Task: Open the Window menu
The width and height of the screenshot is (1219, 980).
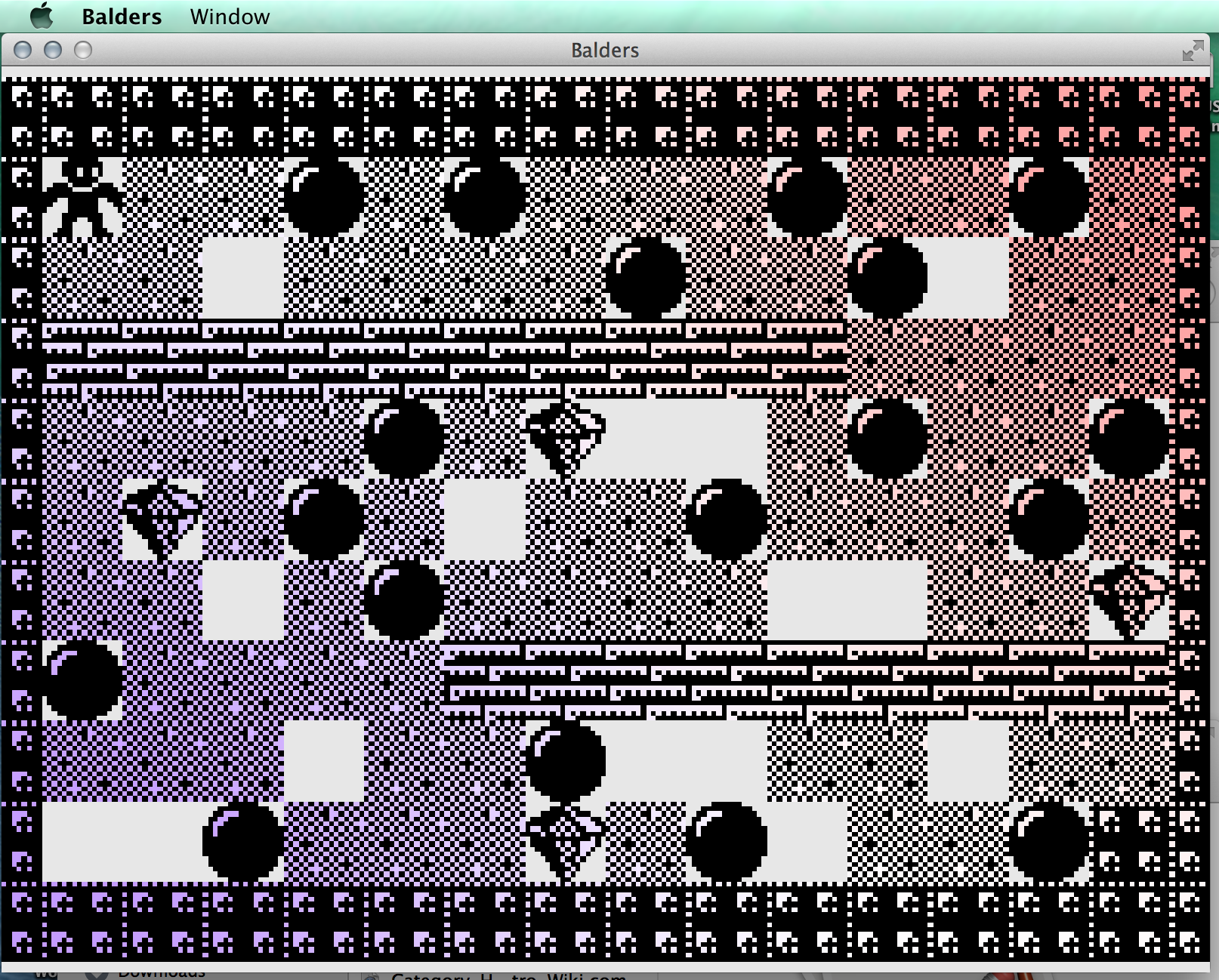Action: (230, 17)
